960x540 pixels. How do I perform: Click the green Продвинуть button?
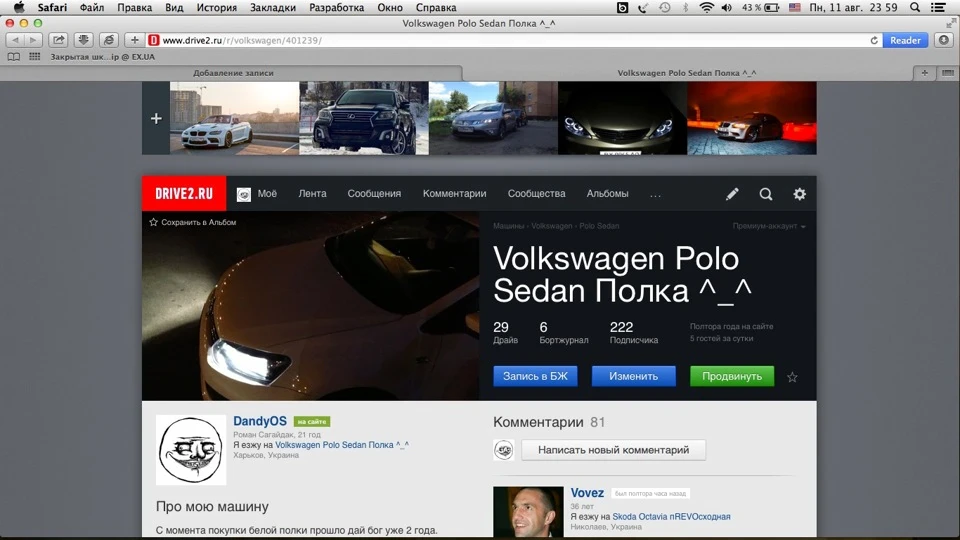pyautogui.click(x=732, y=376)
